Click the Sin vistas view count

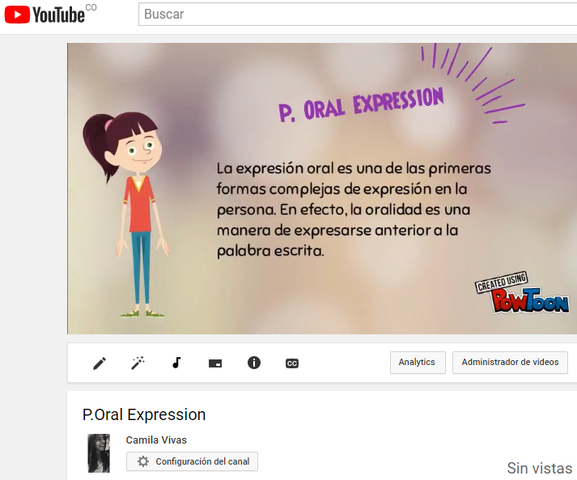[539, 468]
